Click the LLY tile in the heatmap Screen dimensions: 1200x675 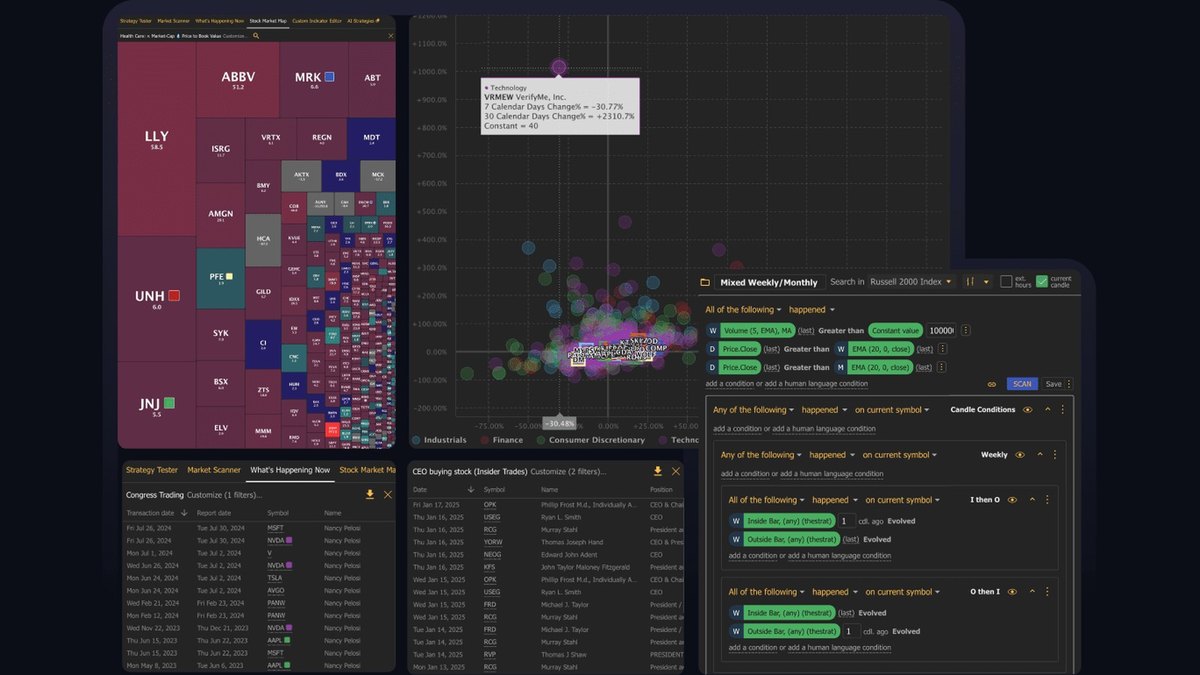tap(156, 137)
